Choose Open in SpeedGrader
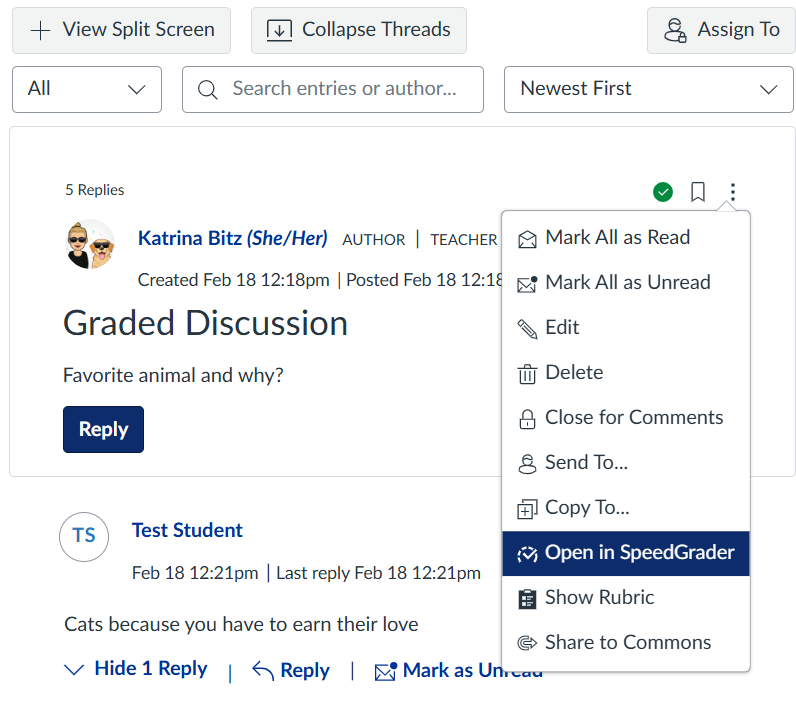 tap(639, 553)
